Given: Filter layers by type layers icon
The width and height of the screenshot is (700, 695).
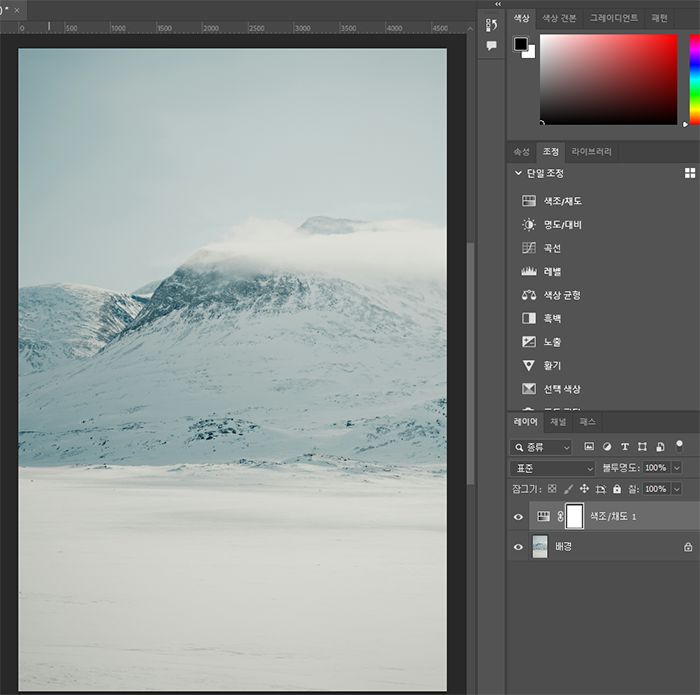Looking at the screenshot, I should [x=625, y=446].
